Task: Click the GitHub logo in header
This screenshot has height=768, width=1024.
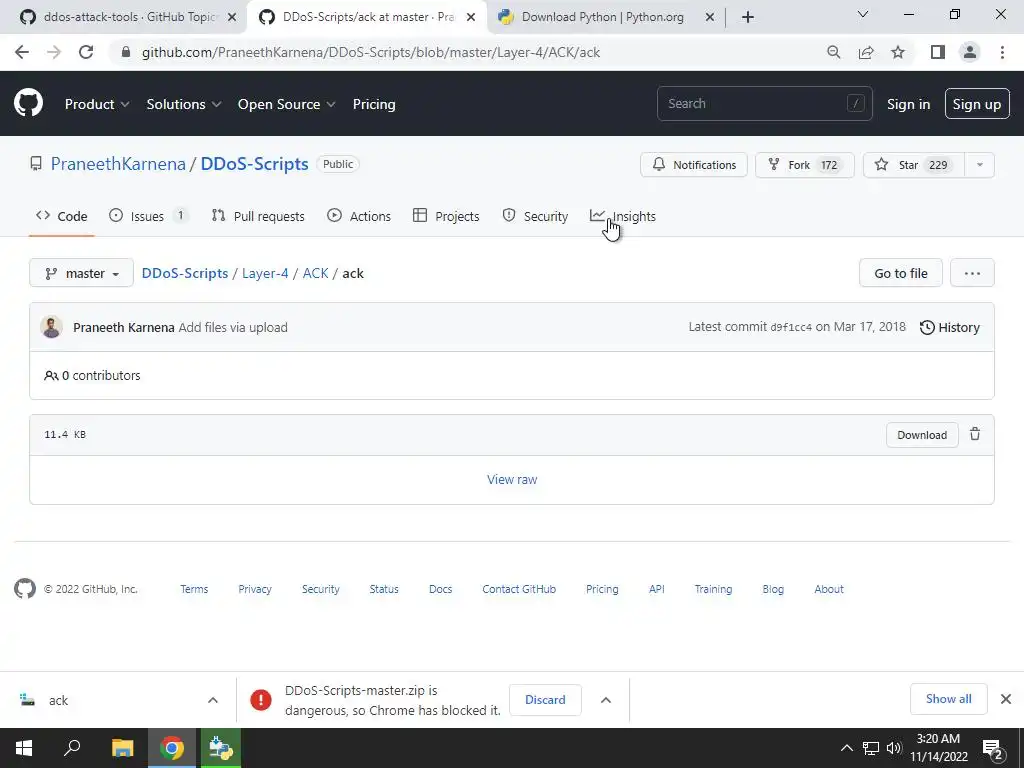Action: point(29,104)
